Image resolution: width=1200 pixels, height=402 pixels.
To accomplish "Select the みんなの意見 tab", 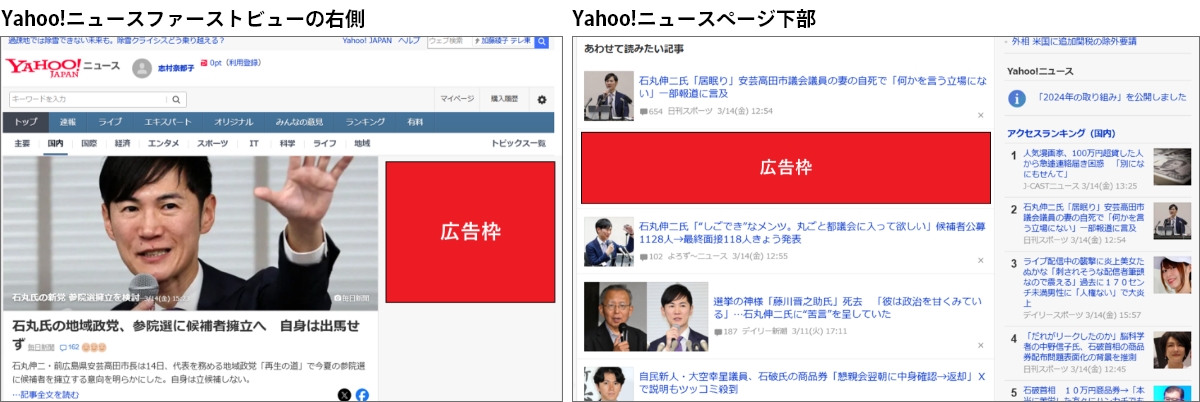I will tap(300, 122).
